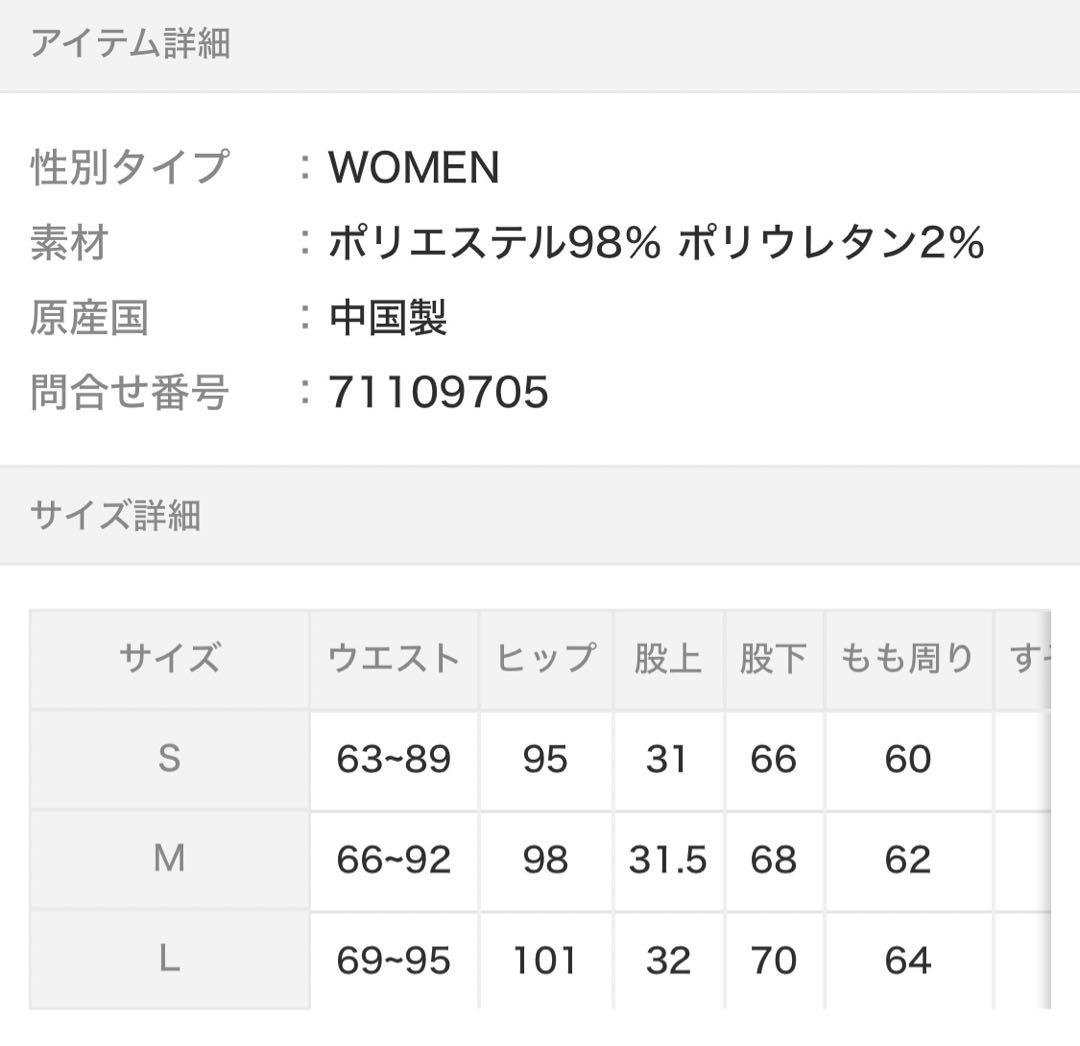Click the 股下 column header

click(x=773, y=659)
